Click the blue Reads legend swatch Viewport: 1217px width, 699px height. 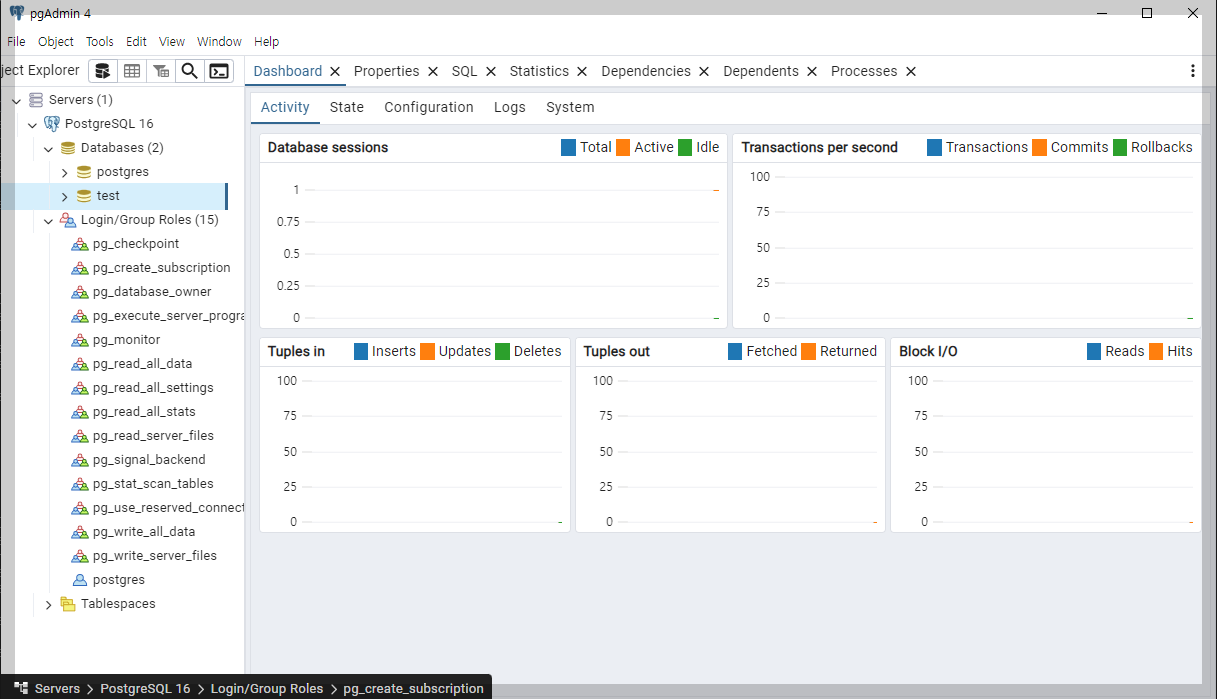pyautogui.click(x=1094, y=351)
